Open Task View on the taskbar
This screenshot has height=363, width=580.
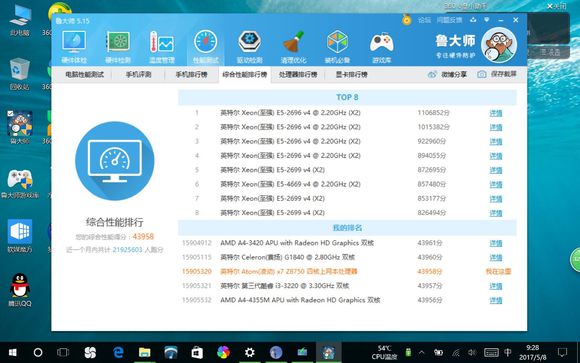pos(63,352)
